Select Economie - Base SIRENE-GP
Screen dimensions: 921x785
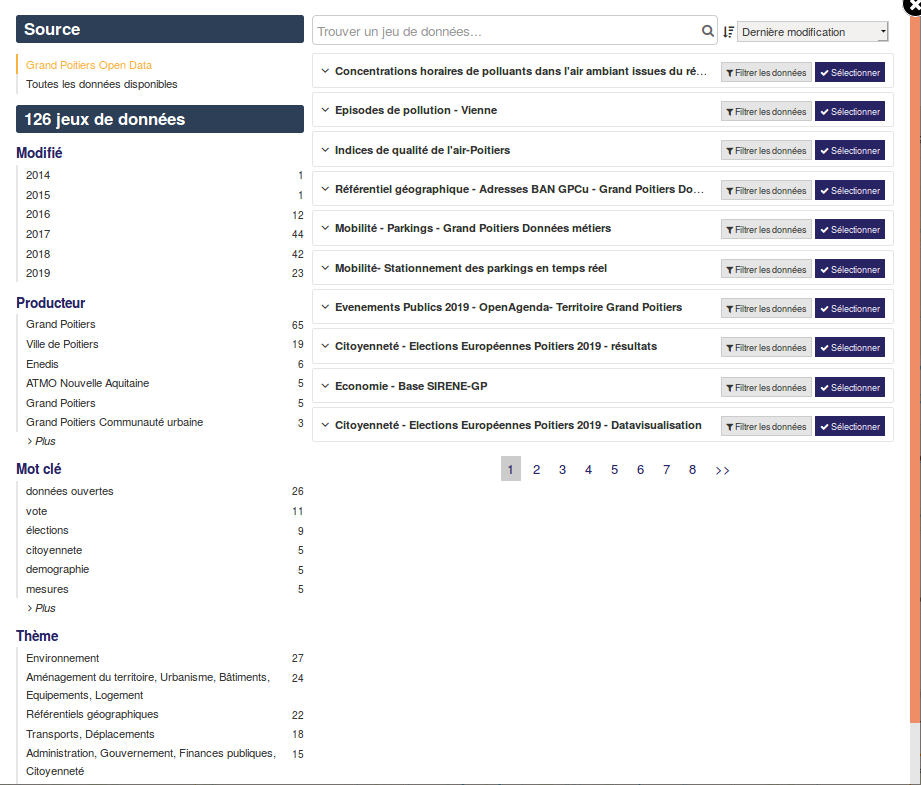849,387
